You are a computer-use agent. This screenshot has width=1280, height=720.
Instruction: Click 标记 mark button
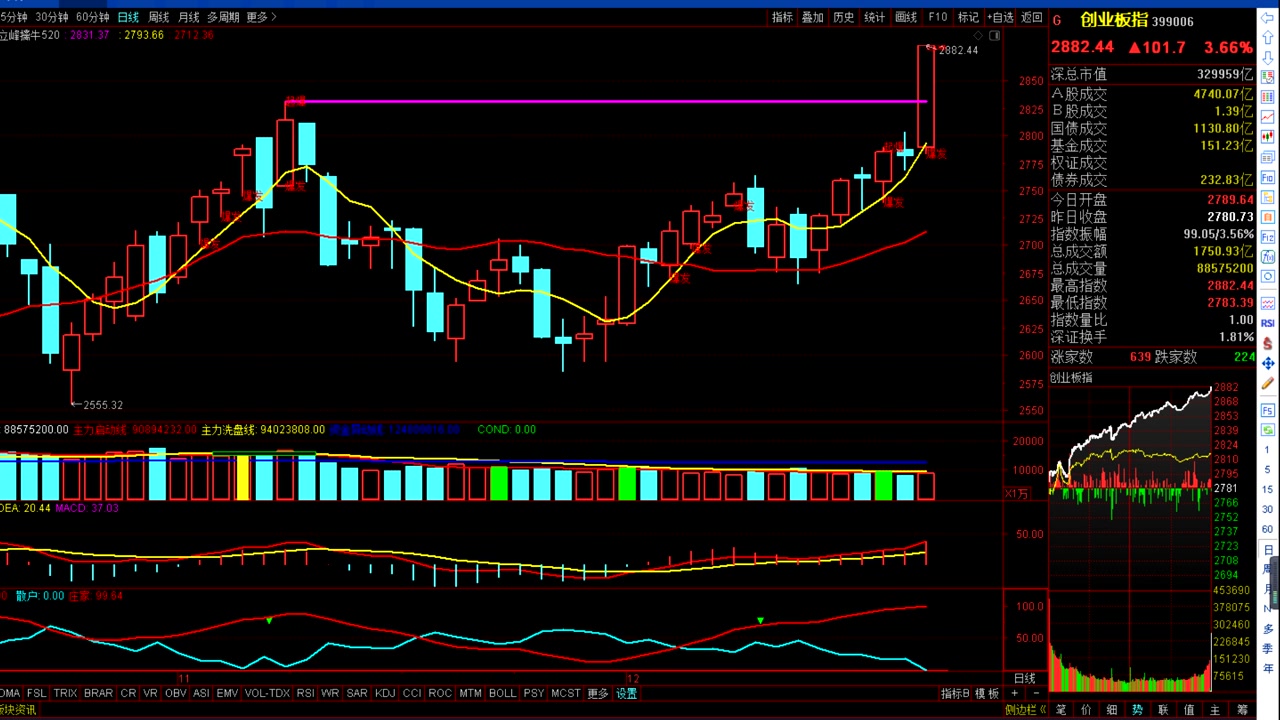pos(968,17)
